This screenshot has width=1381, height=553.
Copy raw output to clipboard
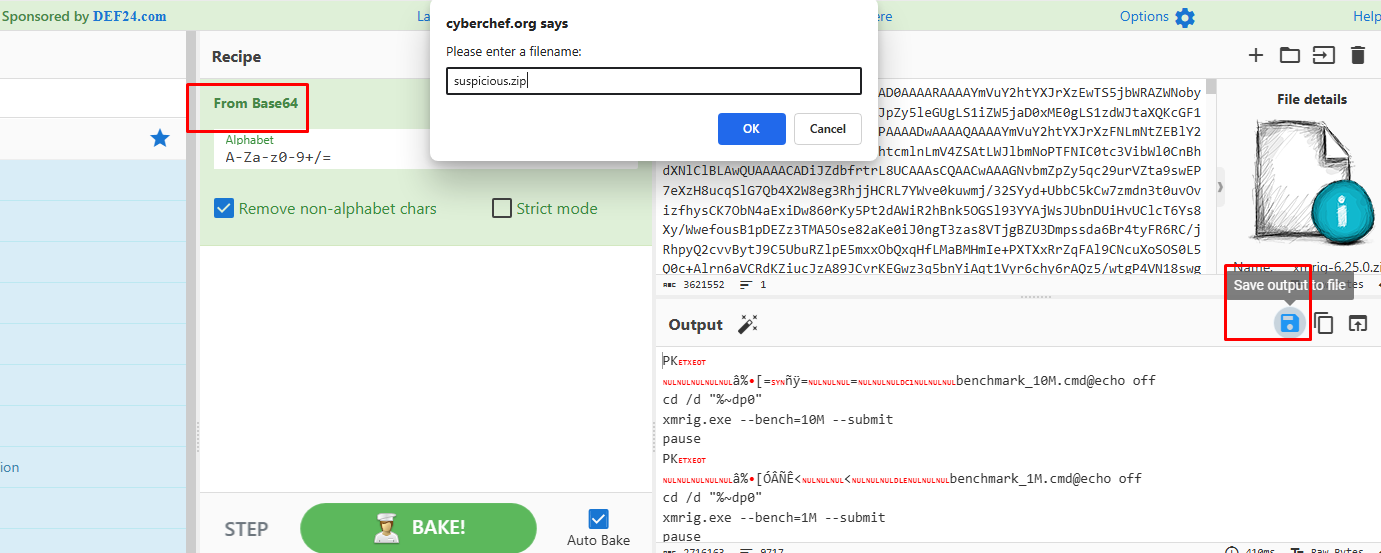pyautogui.click(x=1324, y=323)
